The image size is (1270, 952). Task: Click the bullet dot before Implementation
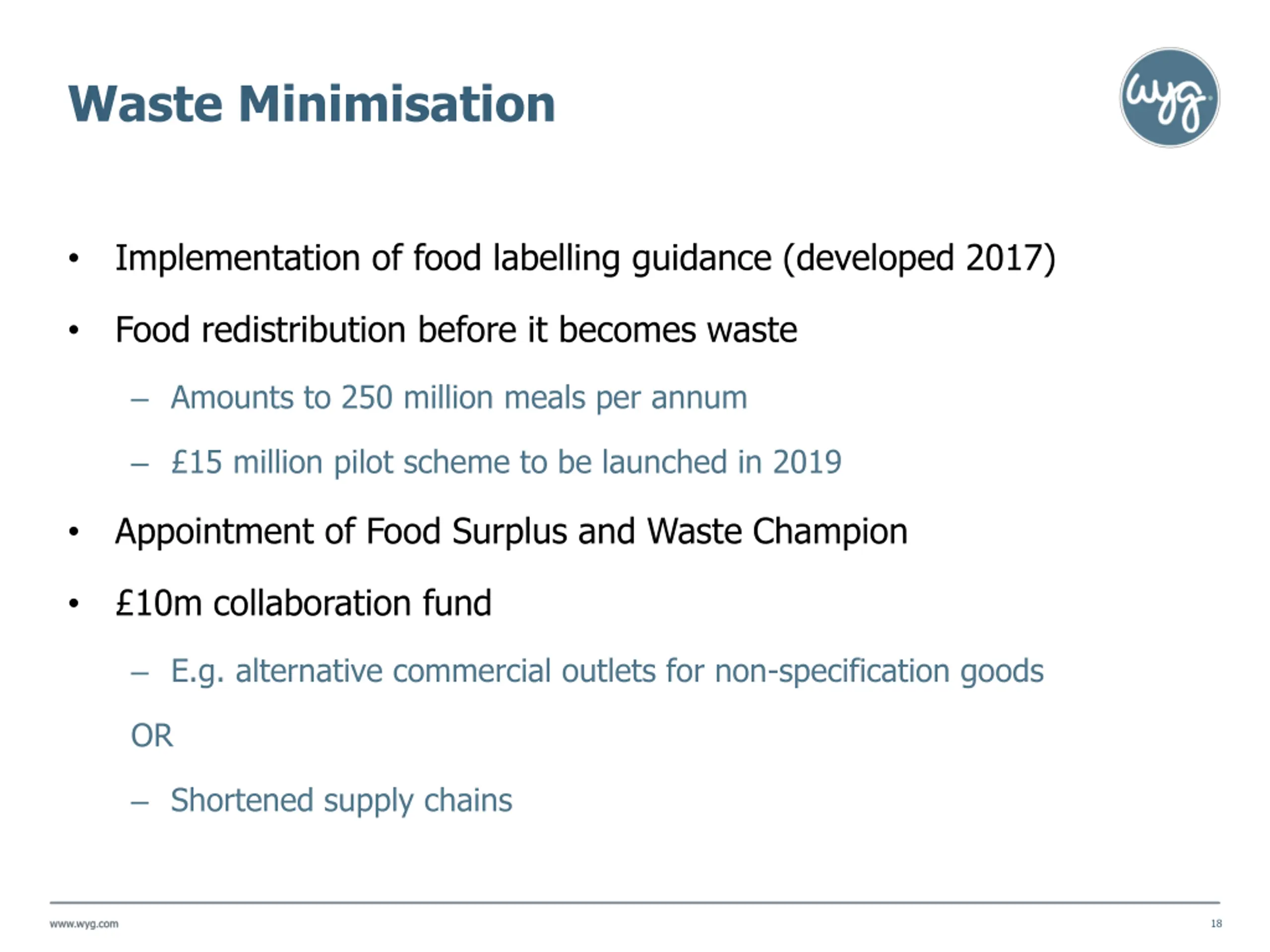pos(73,259)
